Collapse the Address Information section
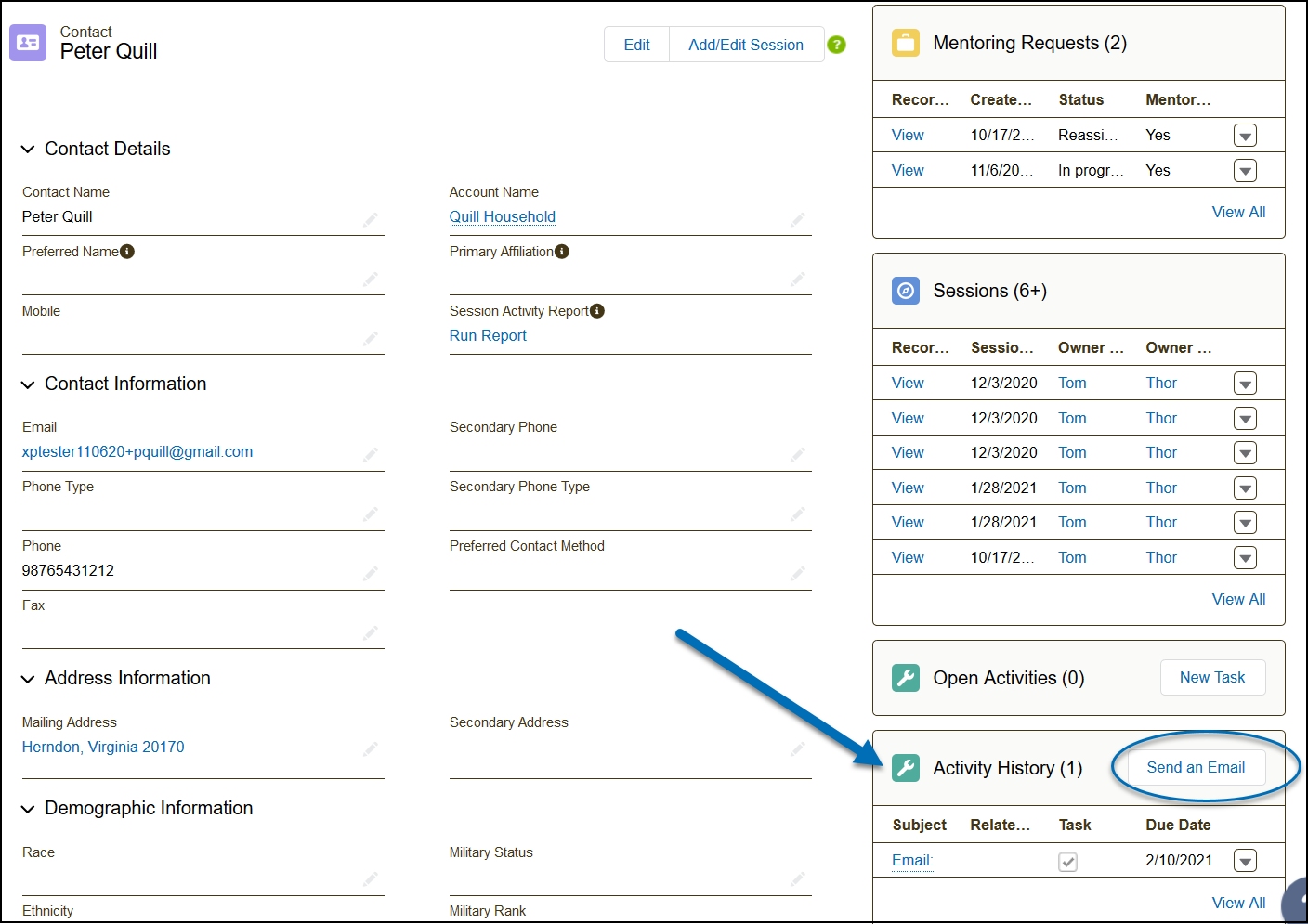This screenshot has height=924, width=1308. tap(28, 679)
